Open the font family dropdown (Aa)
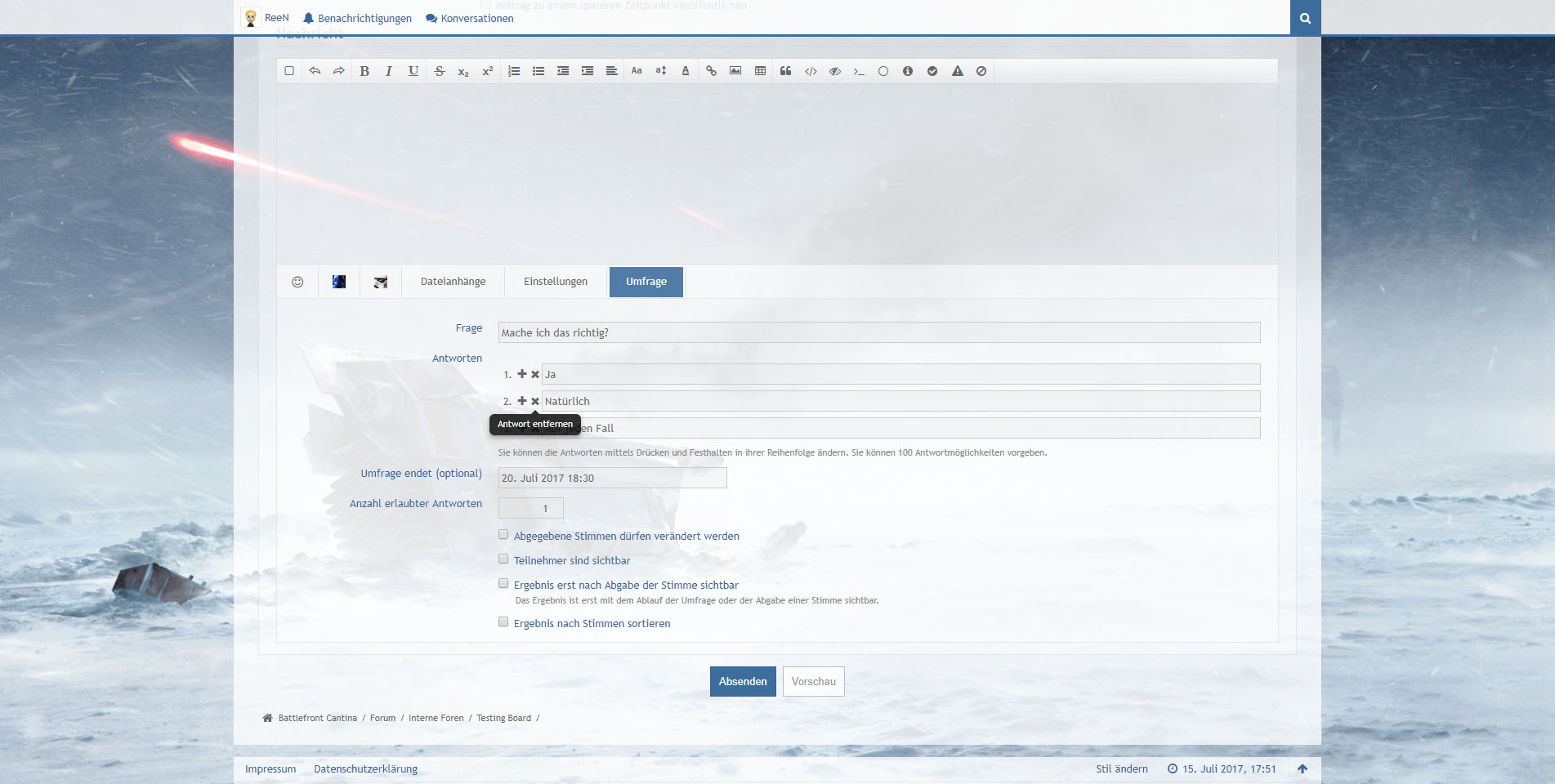 click(x=637, y=71)
